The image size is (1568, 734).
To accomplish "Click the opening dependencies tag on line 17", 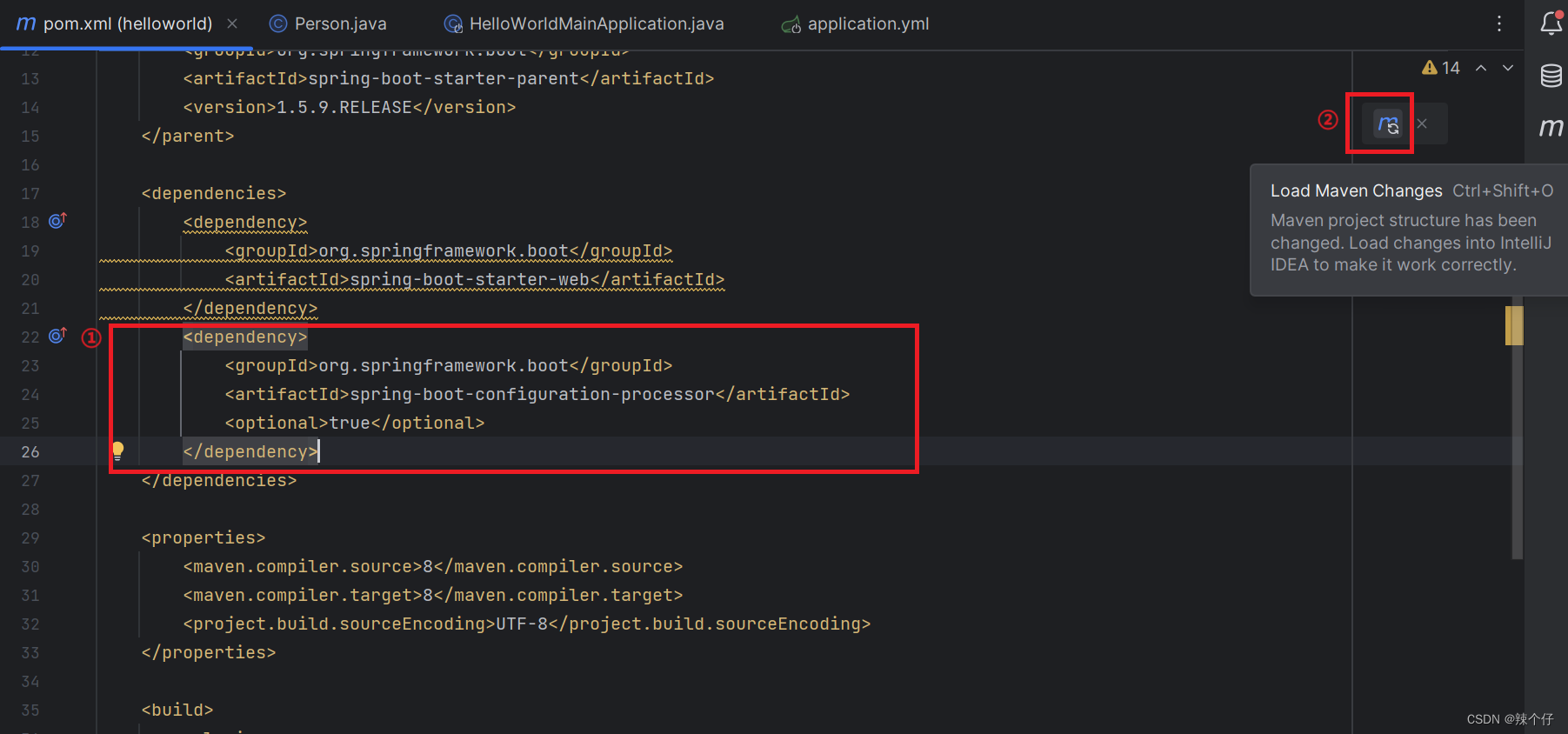I will (x=214, y=193).
